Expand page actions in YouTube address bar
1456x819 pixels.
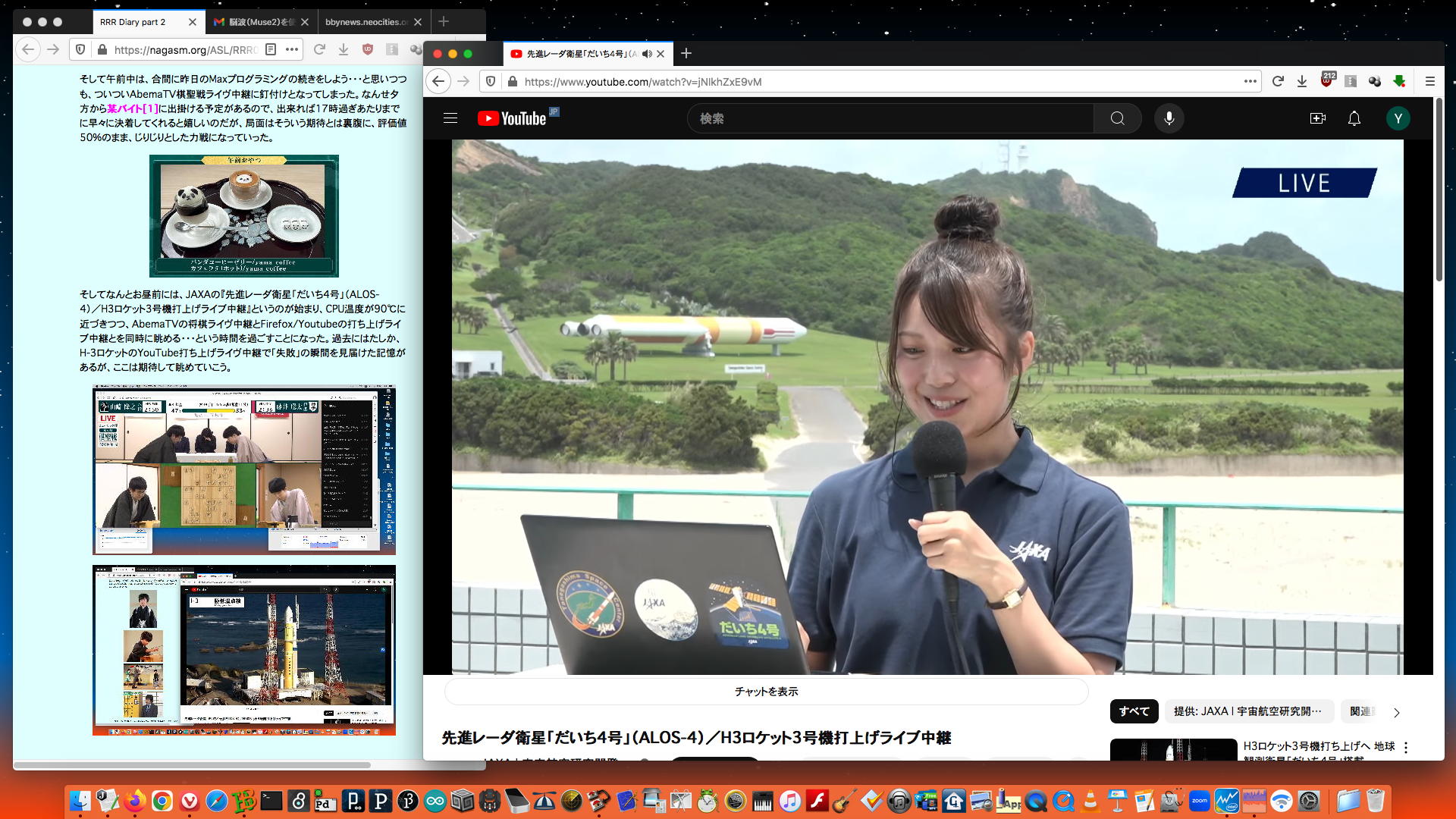(1250, 81)
